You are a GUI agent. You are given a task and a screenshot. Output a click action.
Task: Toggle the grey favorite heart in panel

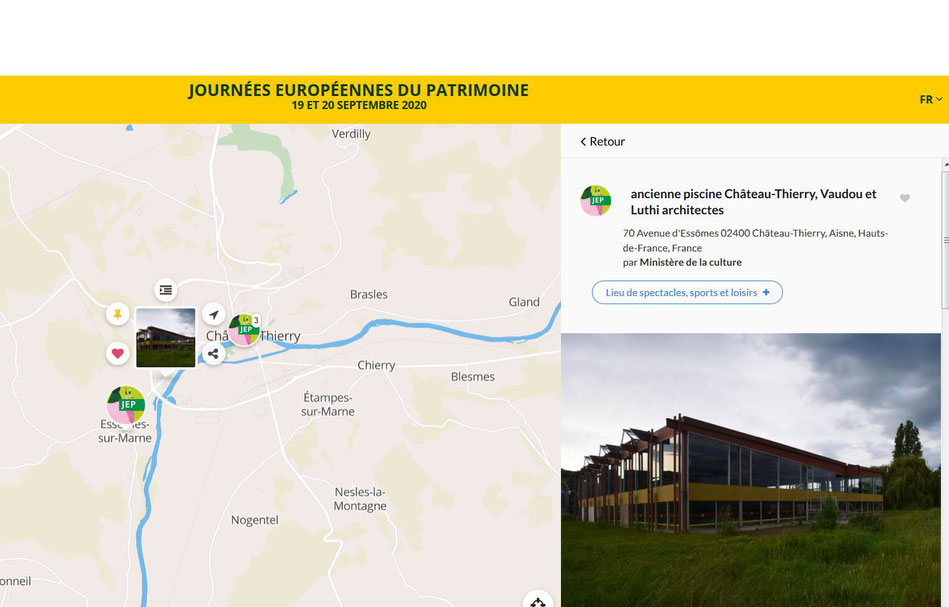click(904, 198)
